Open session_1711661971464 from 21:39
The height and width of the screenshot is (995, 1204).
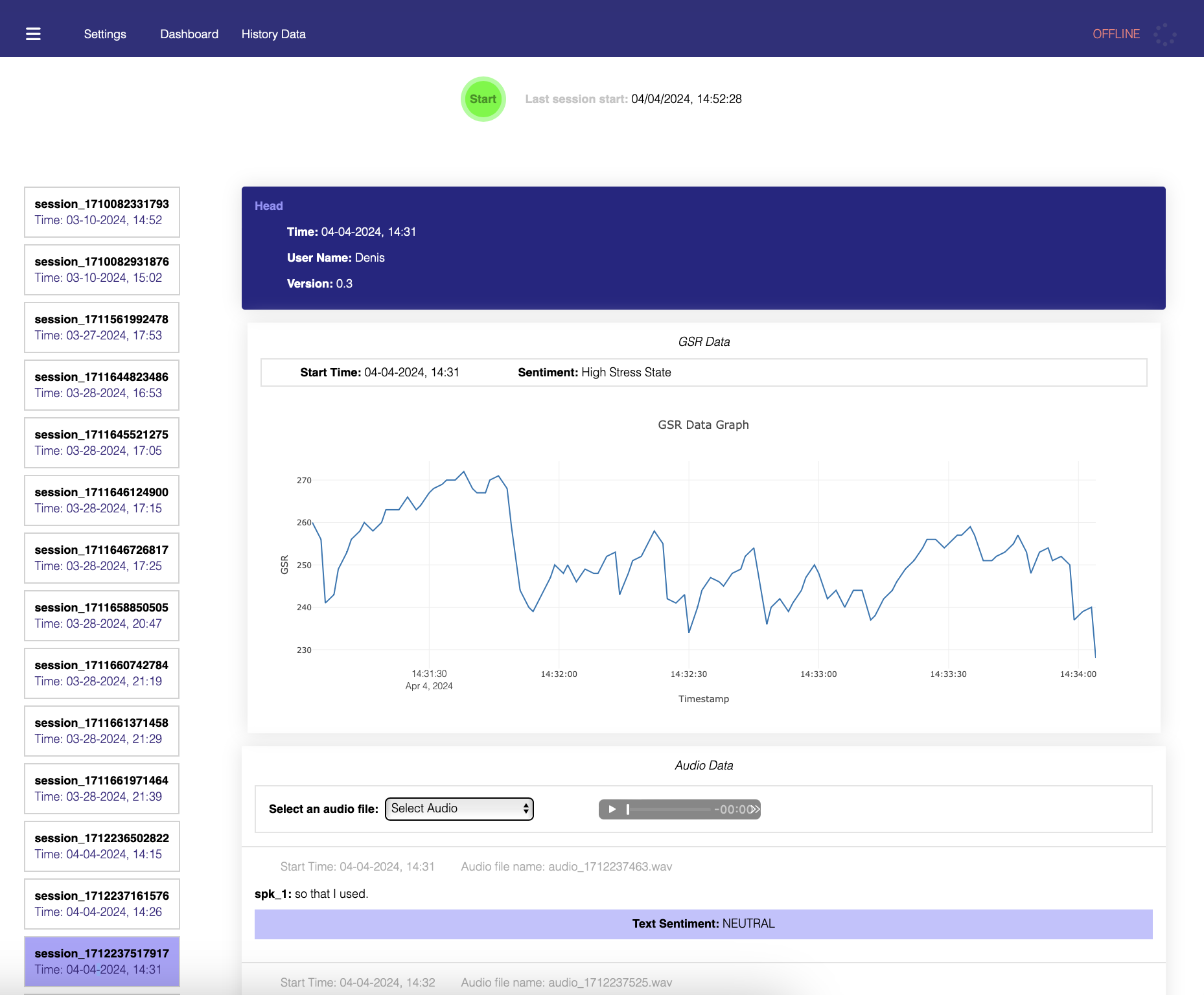102,788
